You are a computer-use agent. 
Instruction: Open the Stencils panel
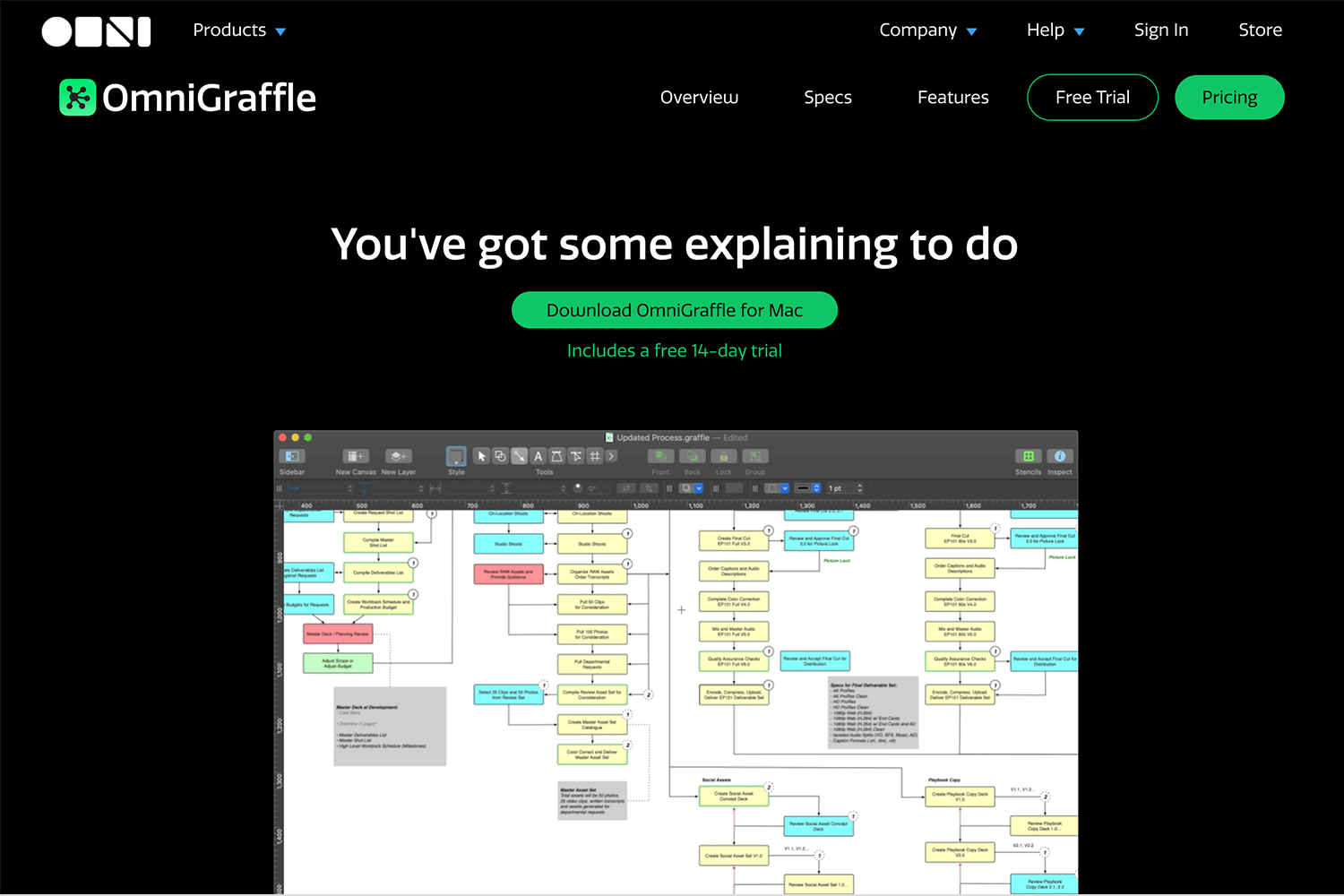pyautogui.click(x=1029, y=456)
